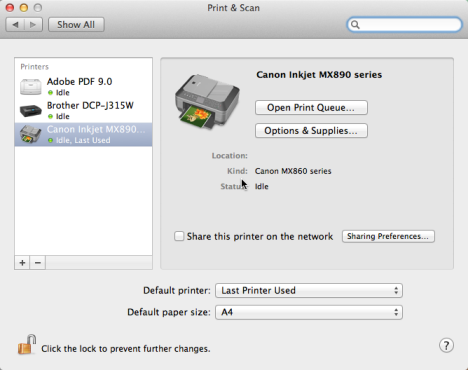
Task: Select Brother DCP-J315W printer
Action: click(x=83, y=110)
